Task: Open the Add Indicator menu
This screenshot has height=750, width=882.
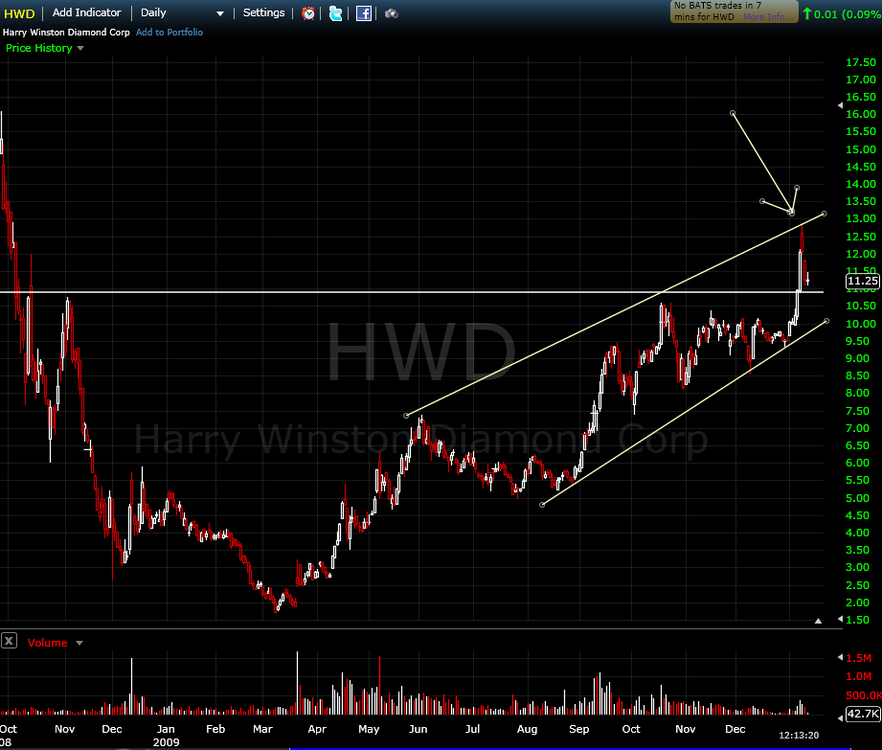Action: (87, 12)
